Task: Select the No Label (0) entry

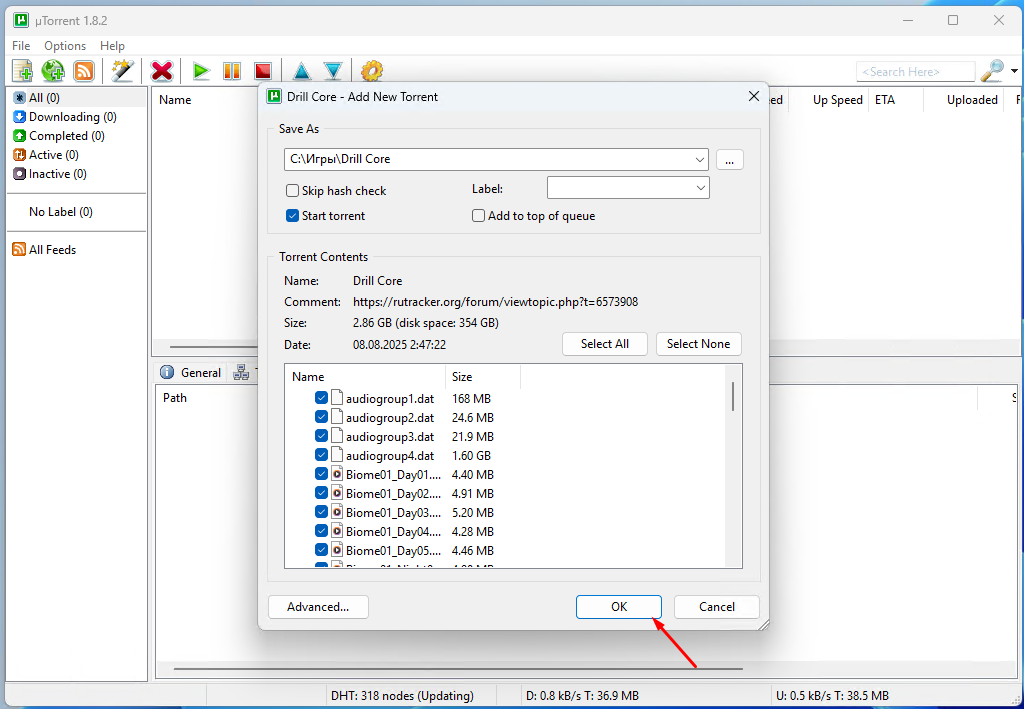Action: (x=61, y=212)
